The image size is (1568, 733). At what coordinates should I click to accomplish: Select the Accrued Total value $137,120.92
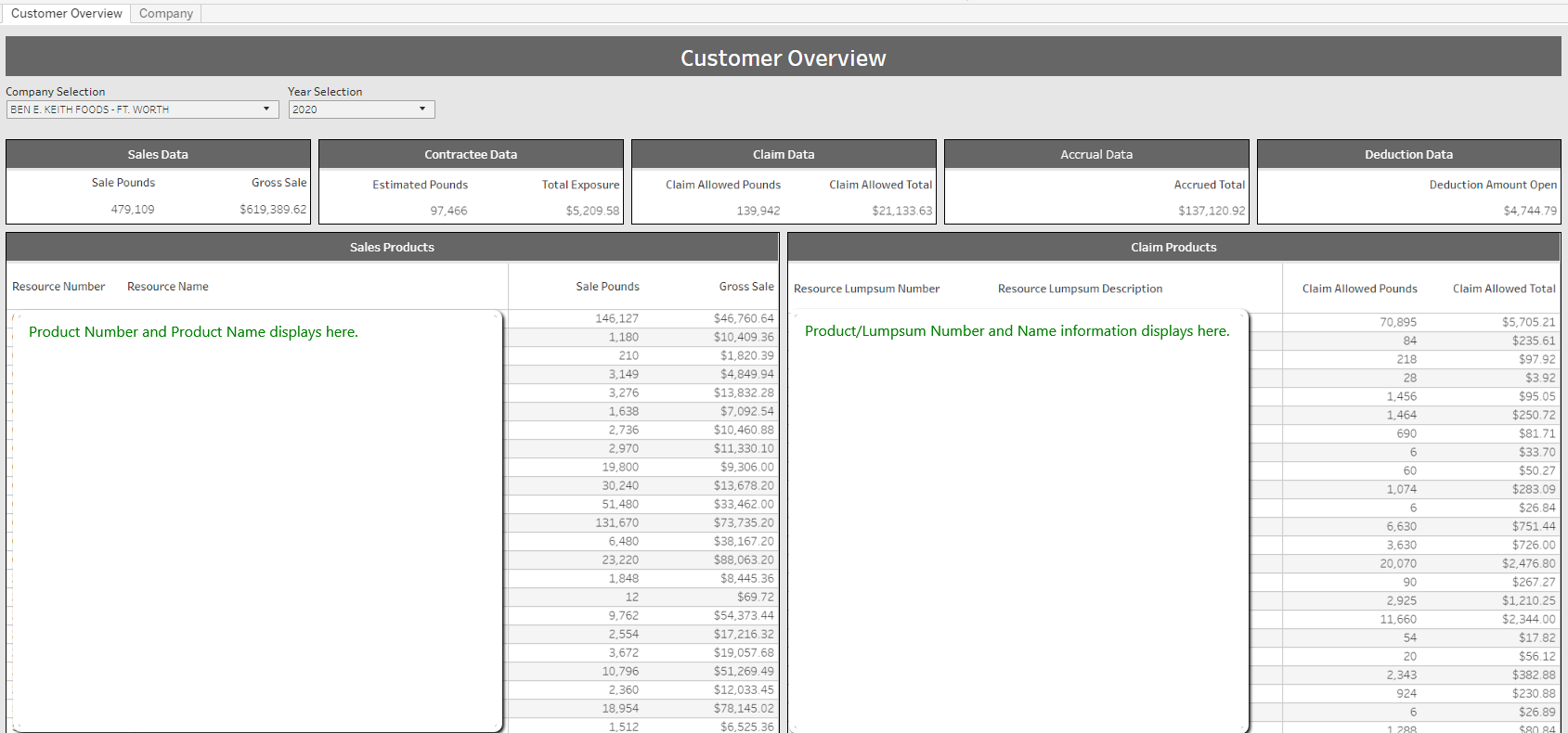tap(1211, 211)
